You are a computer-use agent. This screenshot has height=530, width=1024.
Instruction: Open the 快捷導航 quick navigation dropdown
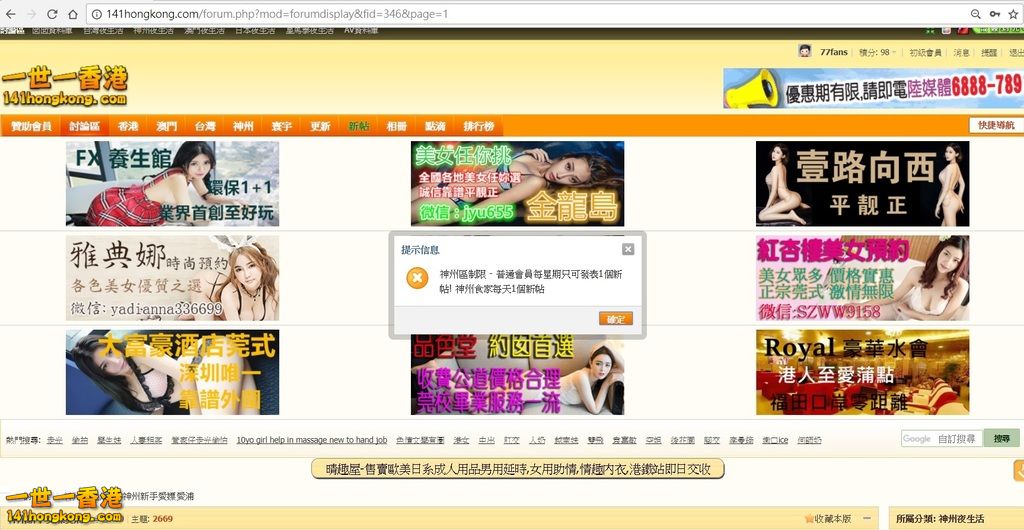point(995,126)
